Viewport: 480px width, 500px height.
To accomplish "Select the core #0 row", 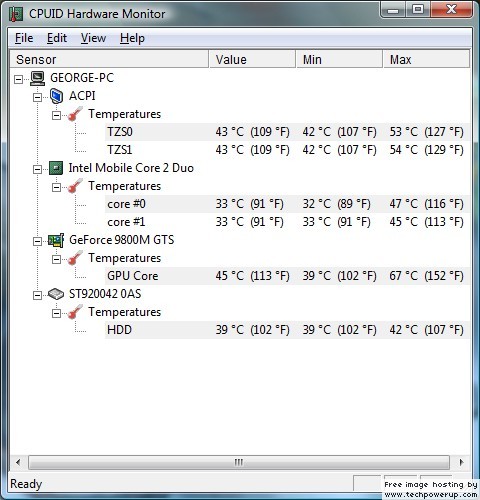I will (x=287, y=204).
